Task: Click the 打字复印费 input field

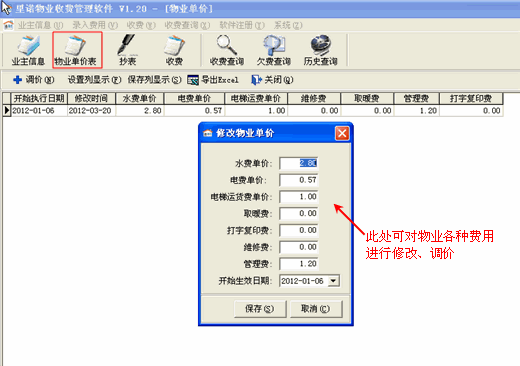Action: (x=299, y=230)
